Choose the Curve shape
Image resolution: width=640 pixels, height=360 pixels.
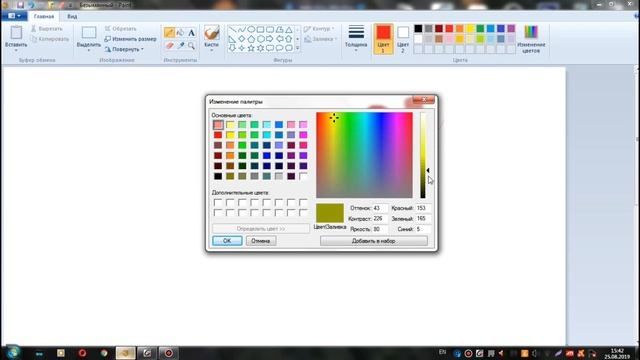pyautogui.click(x=242, y=29)
